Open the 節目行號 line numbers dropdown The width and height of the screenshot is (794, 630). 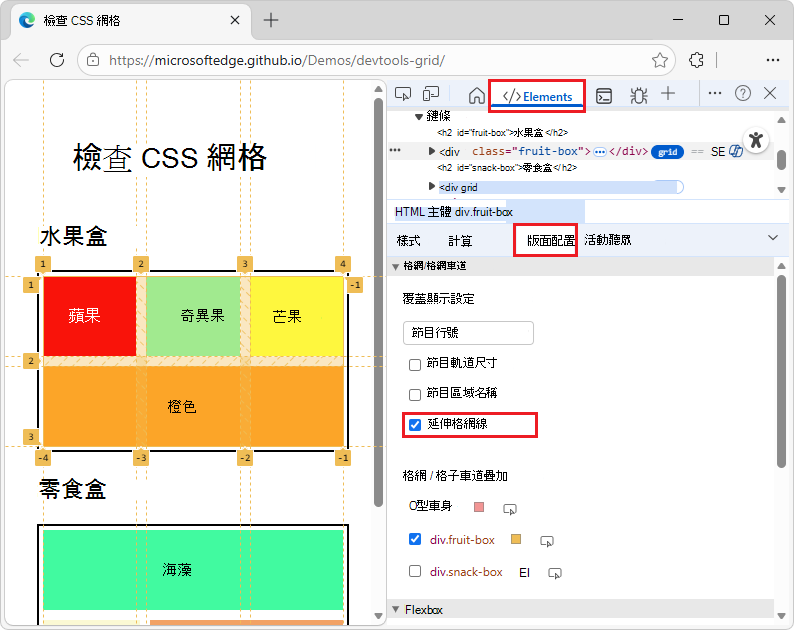pos(468,333)
